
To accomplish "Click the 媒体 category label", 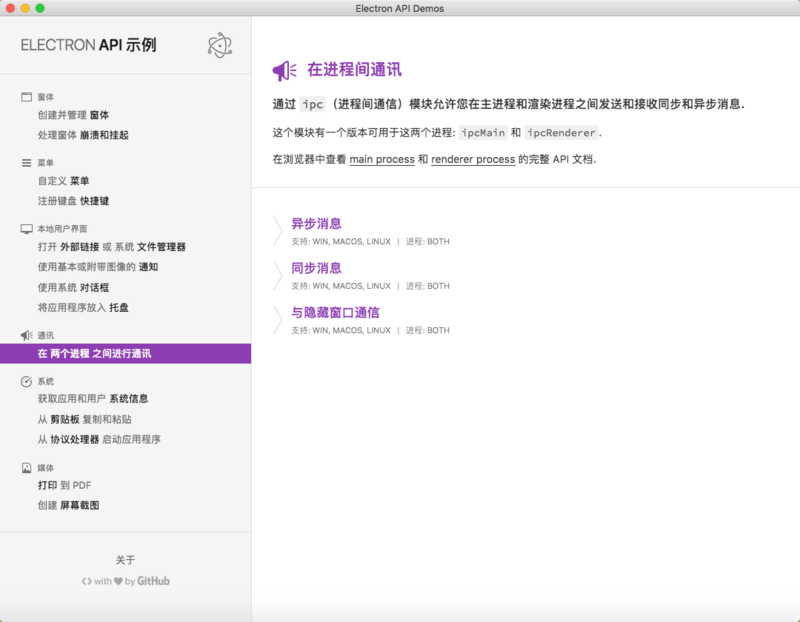I will click(x=45, y=468).
